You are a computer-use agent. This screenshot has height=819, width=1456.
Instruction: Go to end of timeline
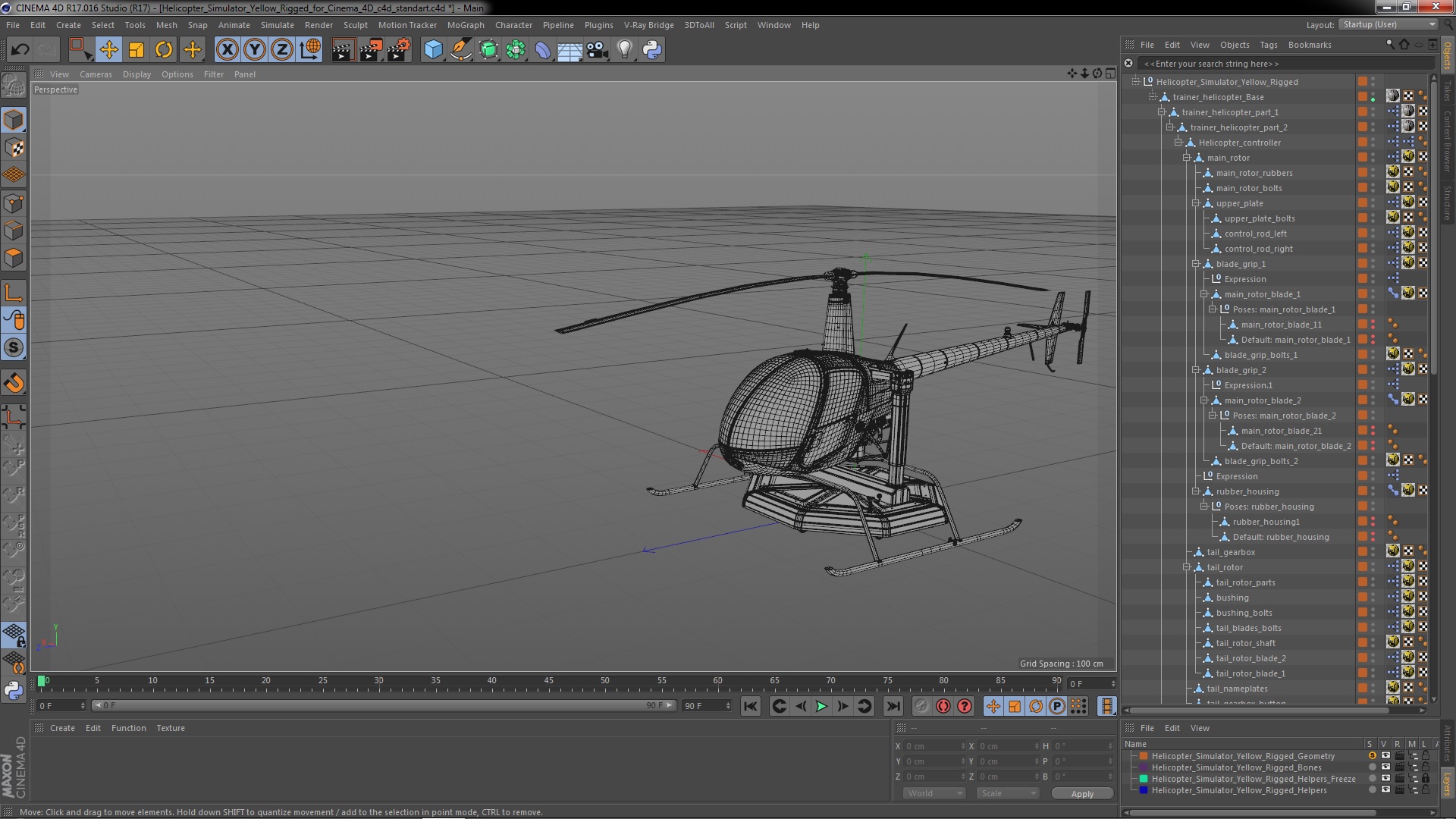point(893,706)
